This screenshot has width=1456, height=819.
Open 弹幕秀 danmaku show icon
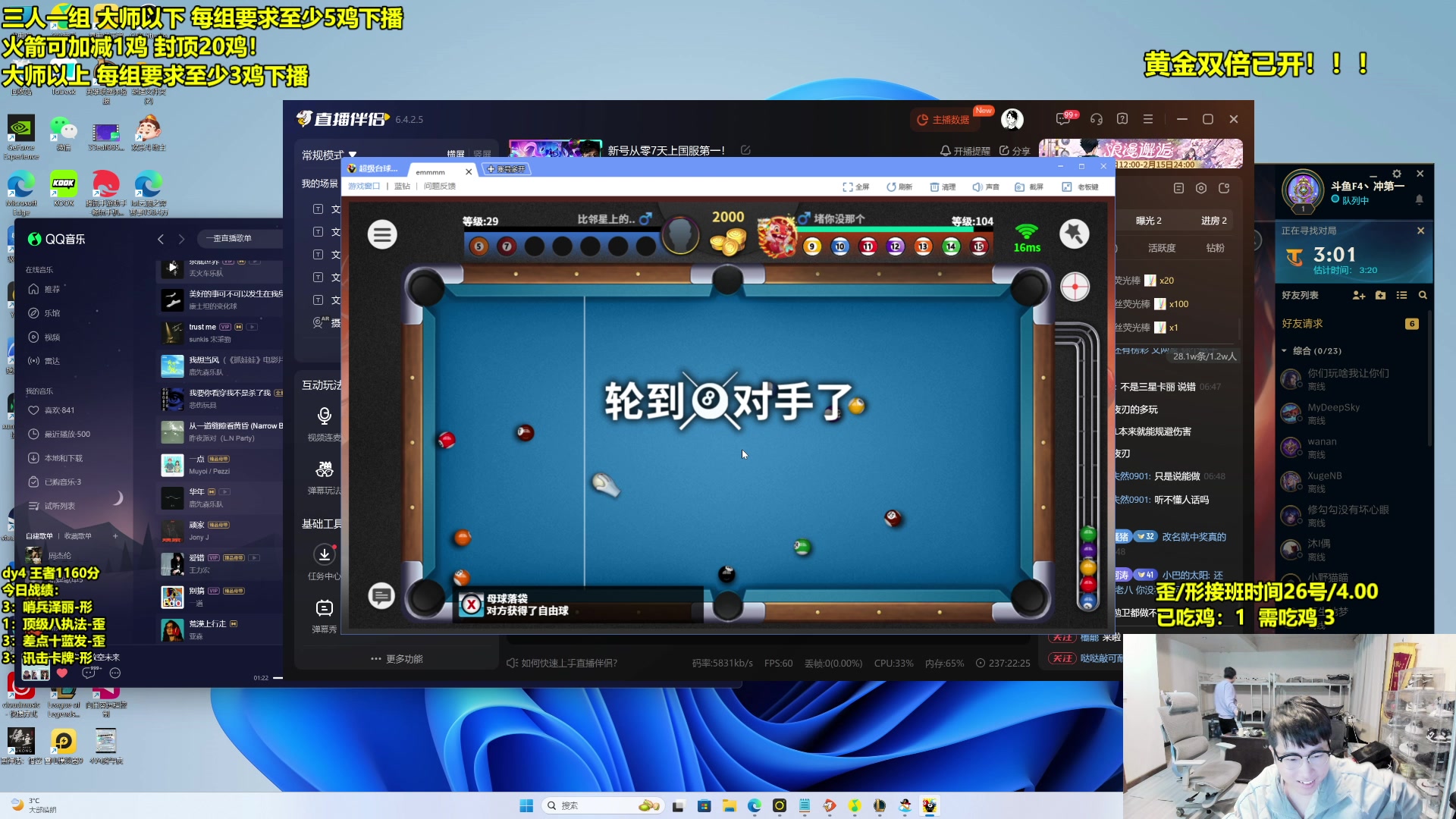[325, 608]
